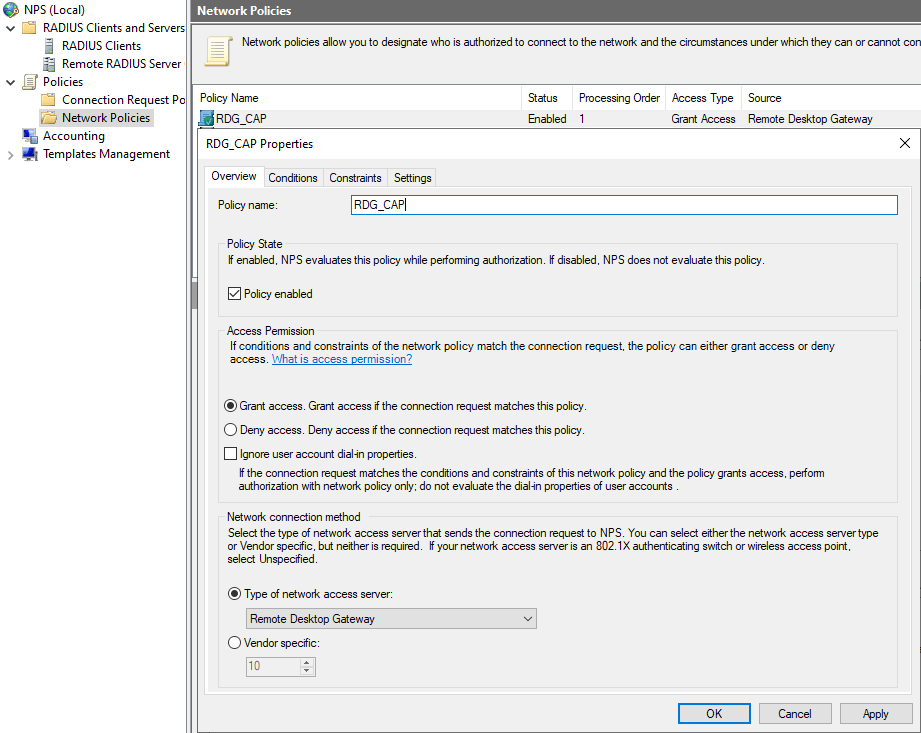The image size is (921, 733).
Task: Click the Remote RADIUS Server icon
Action: point(49,64)
